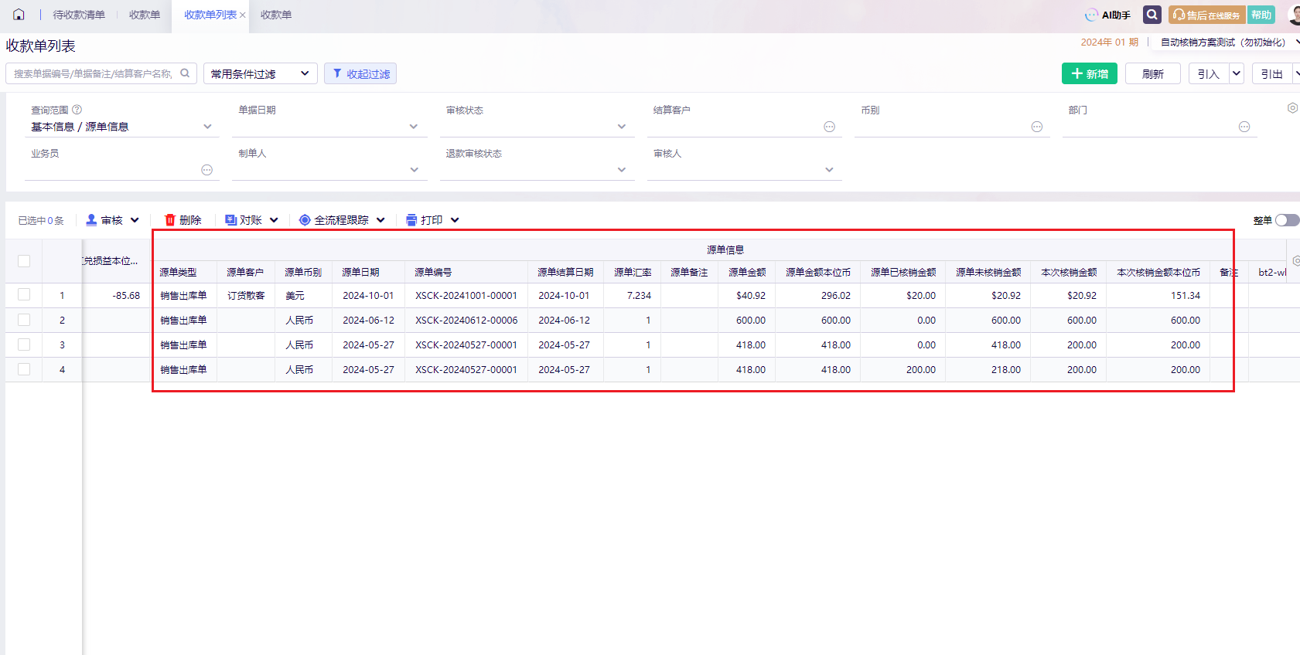The height and width of the screenshot is (655, 1300).
Task: Close the 收款单列表 tab
Action: coord(242,15)
